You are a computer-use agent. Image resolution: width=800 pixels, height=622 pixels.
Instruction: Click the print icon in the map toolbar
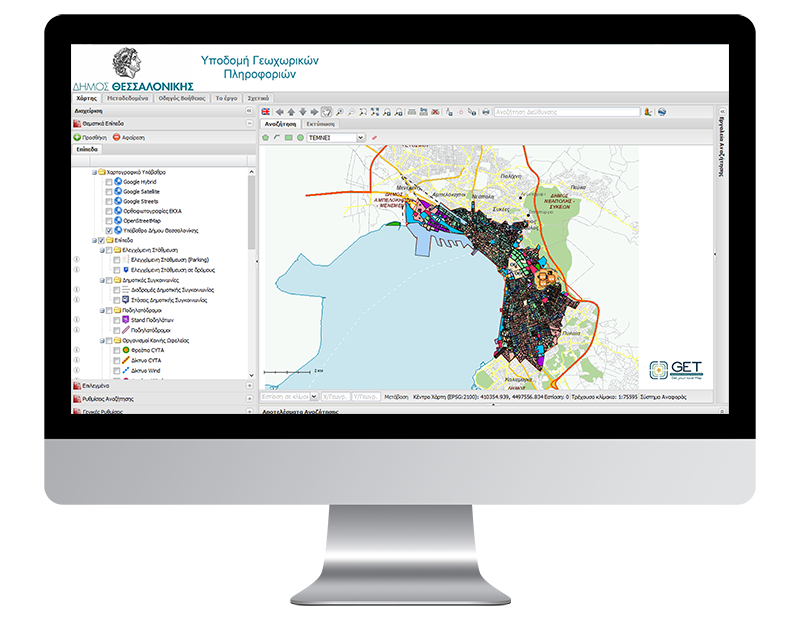point(486,112)
